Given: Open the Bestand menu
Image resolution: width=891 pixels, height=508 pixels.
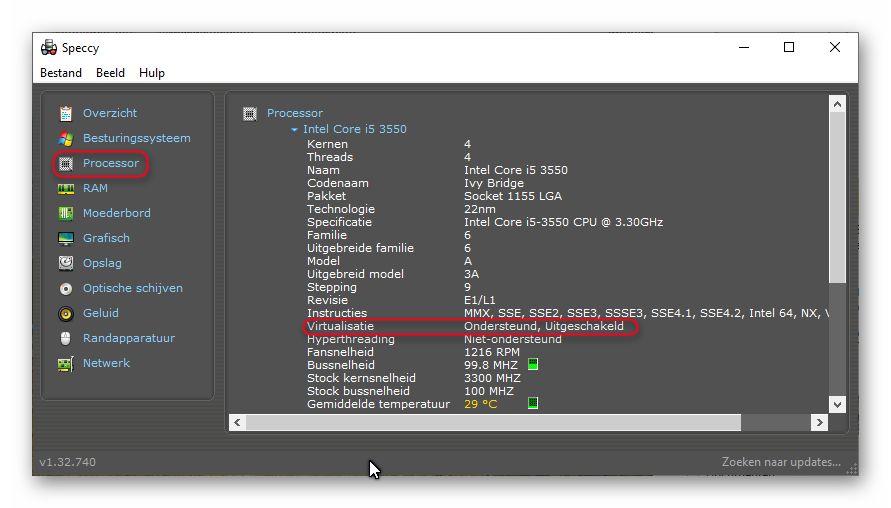Looking at the screenshot, I should tap(61, 73).
